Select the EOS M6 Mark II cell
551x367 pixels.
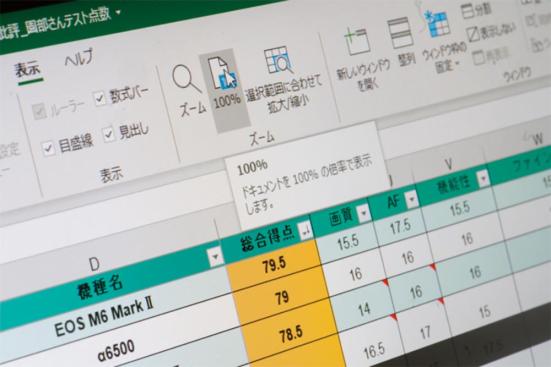pyautogui.click(x=105, y=317)
